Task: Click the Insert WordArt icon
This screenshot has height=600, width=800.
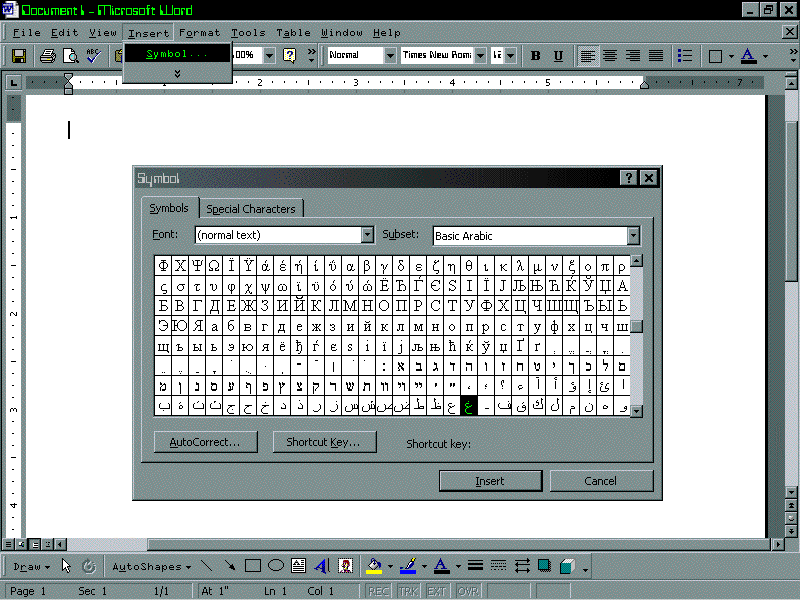Action: (x=321, y=566)
